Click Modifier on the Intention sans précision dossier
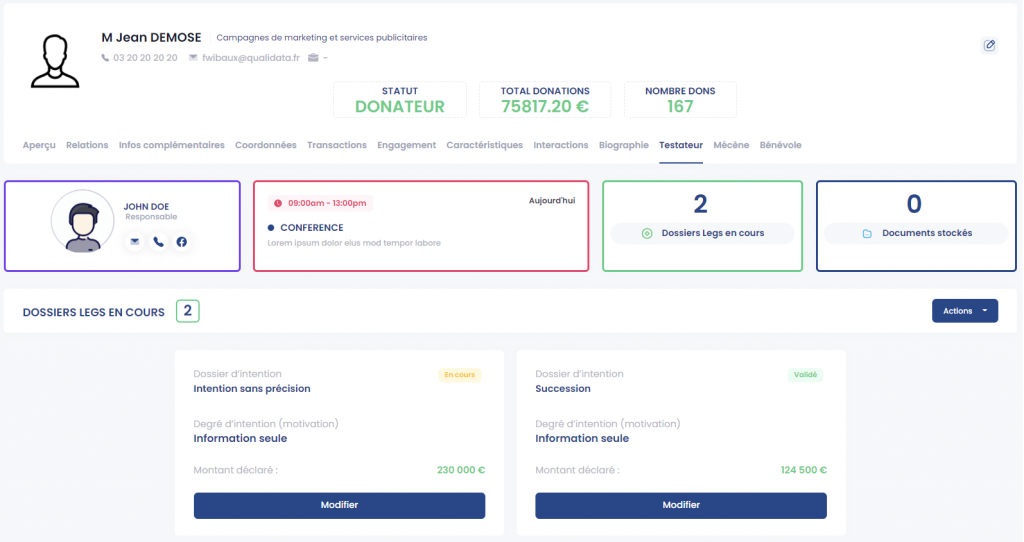This screenshot has height=542, width=1024. pos(339,505)
